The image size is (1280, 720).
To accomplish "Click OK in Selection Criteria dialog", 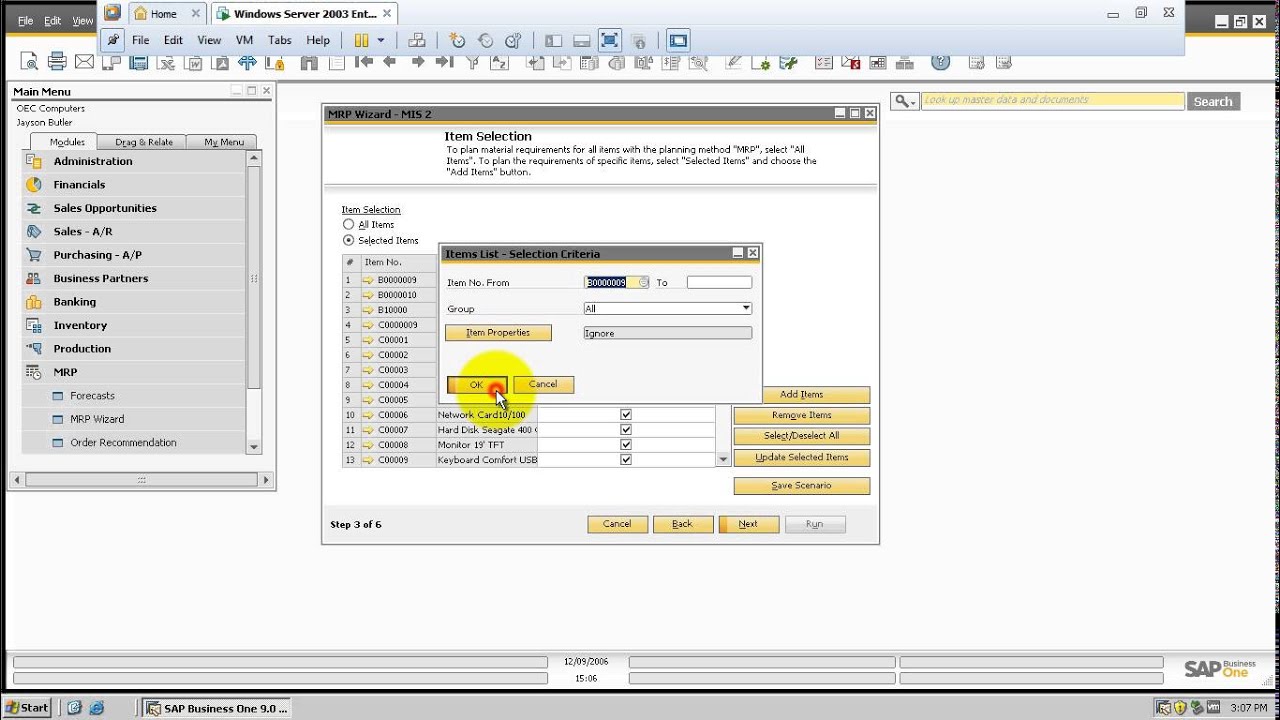I will pyautogui.click(x=477, y=385).
